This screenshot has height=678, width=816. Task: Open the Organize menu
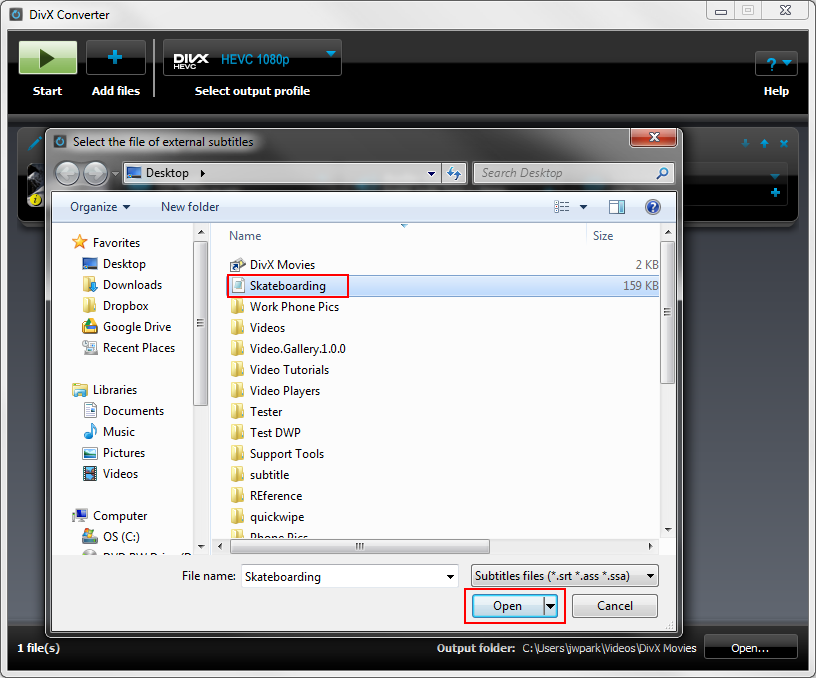point(97,207)
